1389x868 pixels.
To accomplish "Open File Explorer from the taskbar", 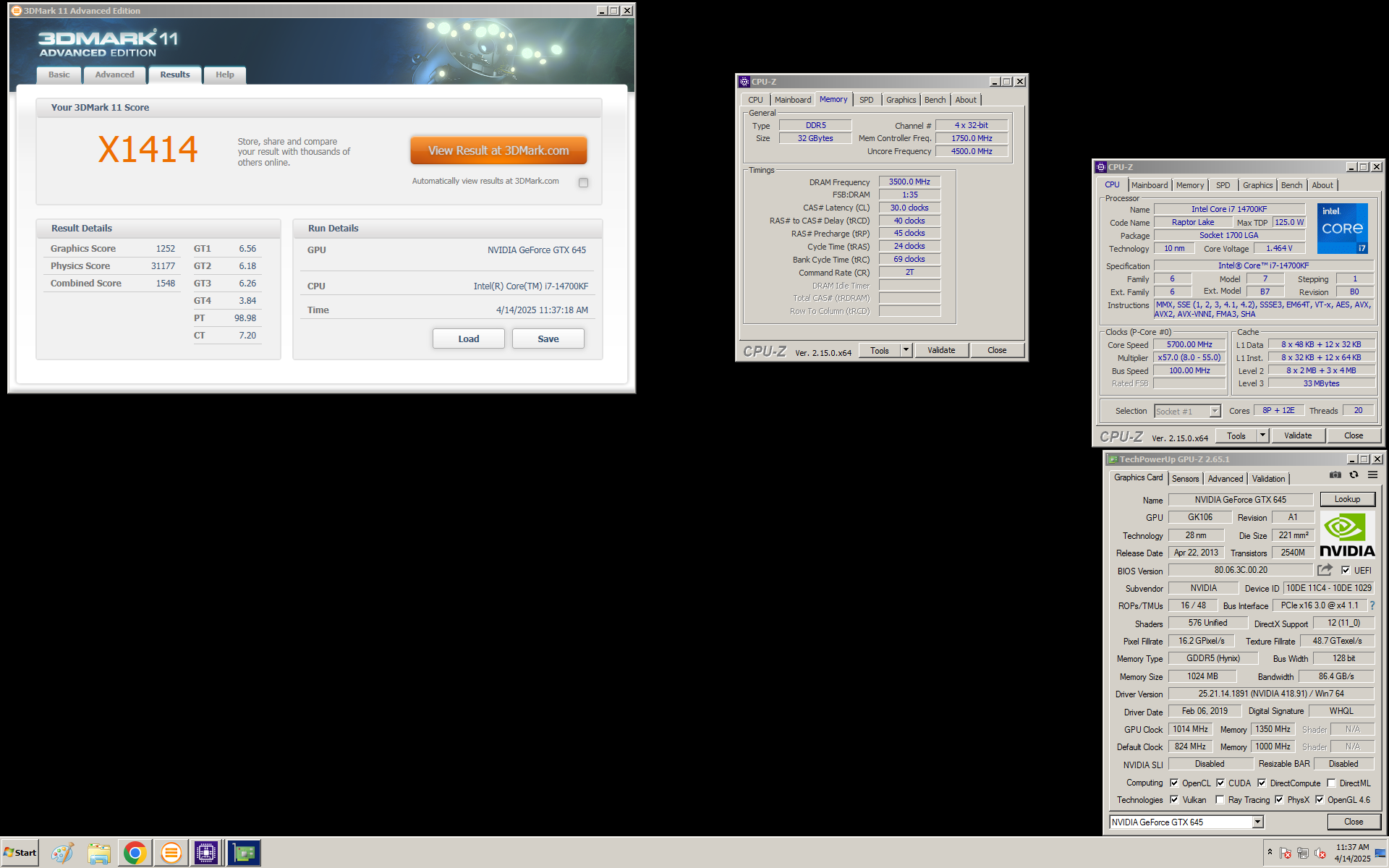I will pyautogui.click(x=99, y=854).
